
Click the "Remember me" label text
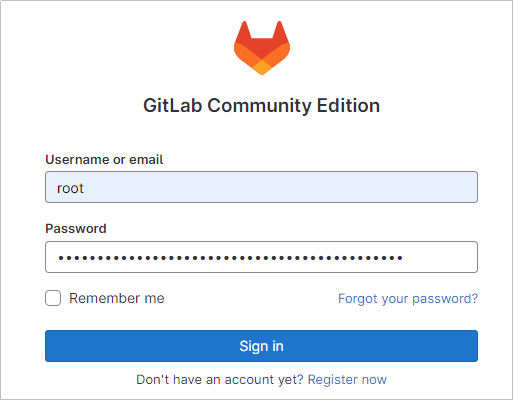coord(117,298)
